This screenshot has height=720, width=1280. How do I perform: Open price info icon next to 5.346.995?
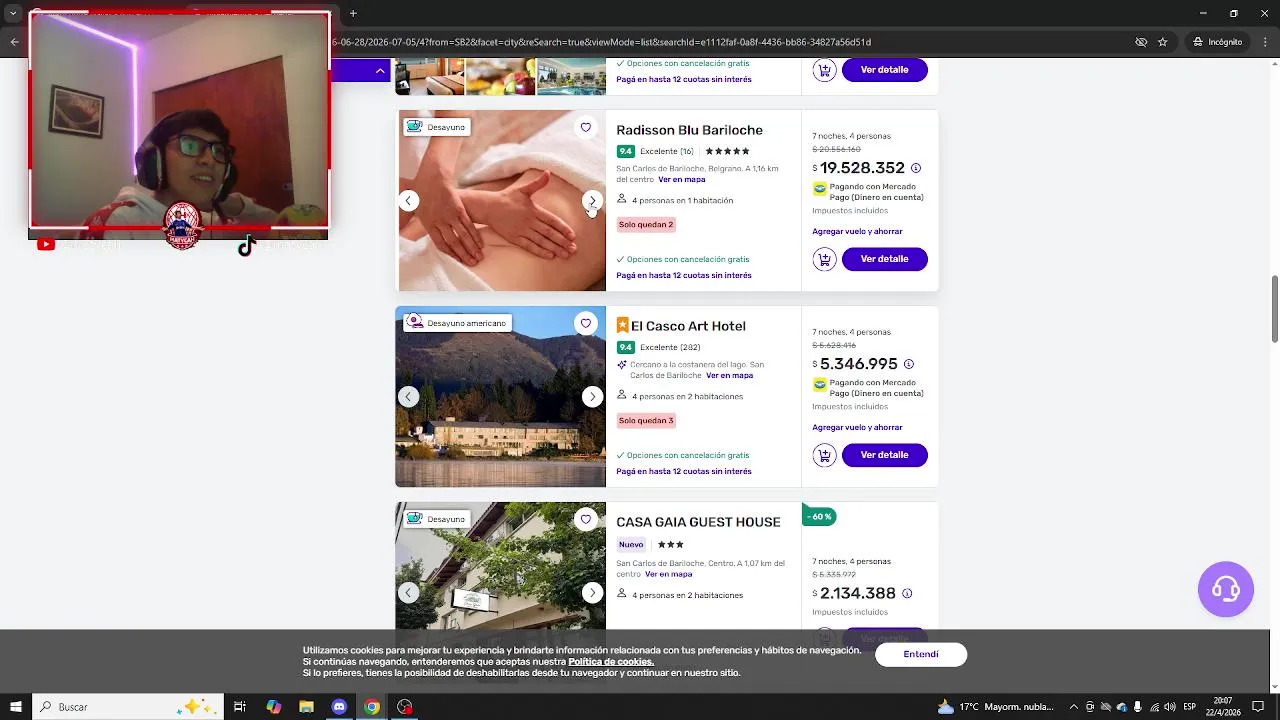[x=908, y=364]
